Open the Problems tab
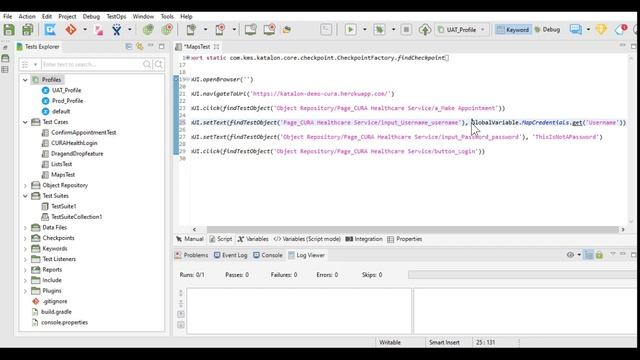640x360 pixels. [191, 255]
